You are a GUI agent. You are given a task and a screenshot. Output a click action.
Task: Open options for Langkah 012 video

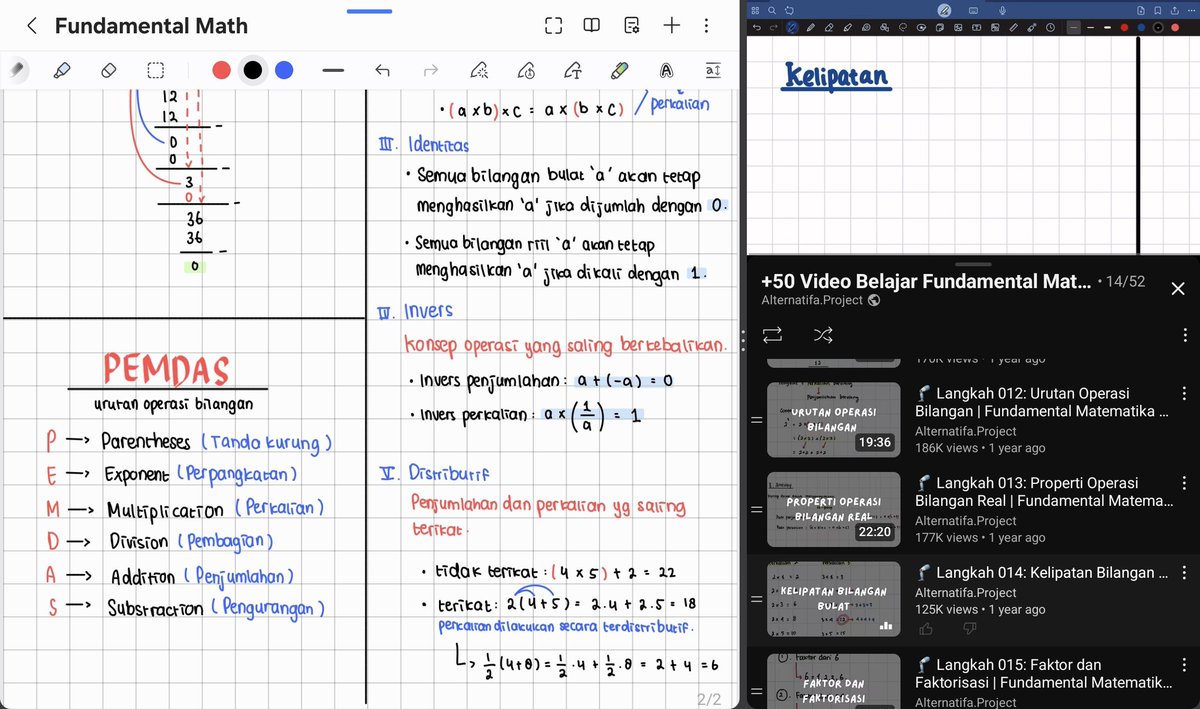1185,394
